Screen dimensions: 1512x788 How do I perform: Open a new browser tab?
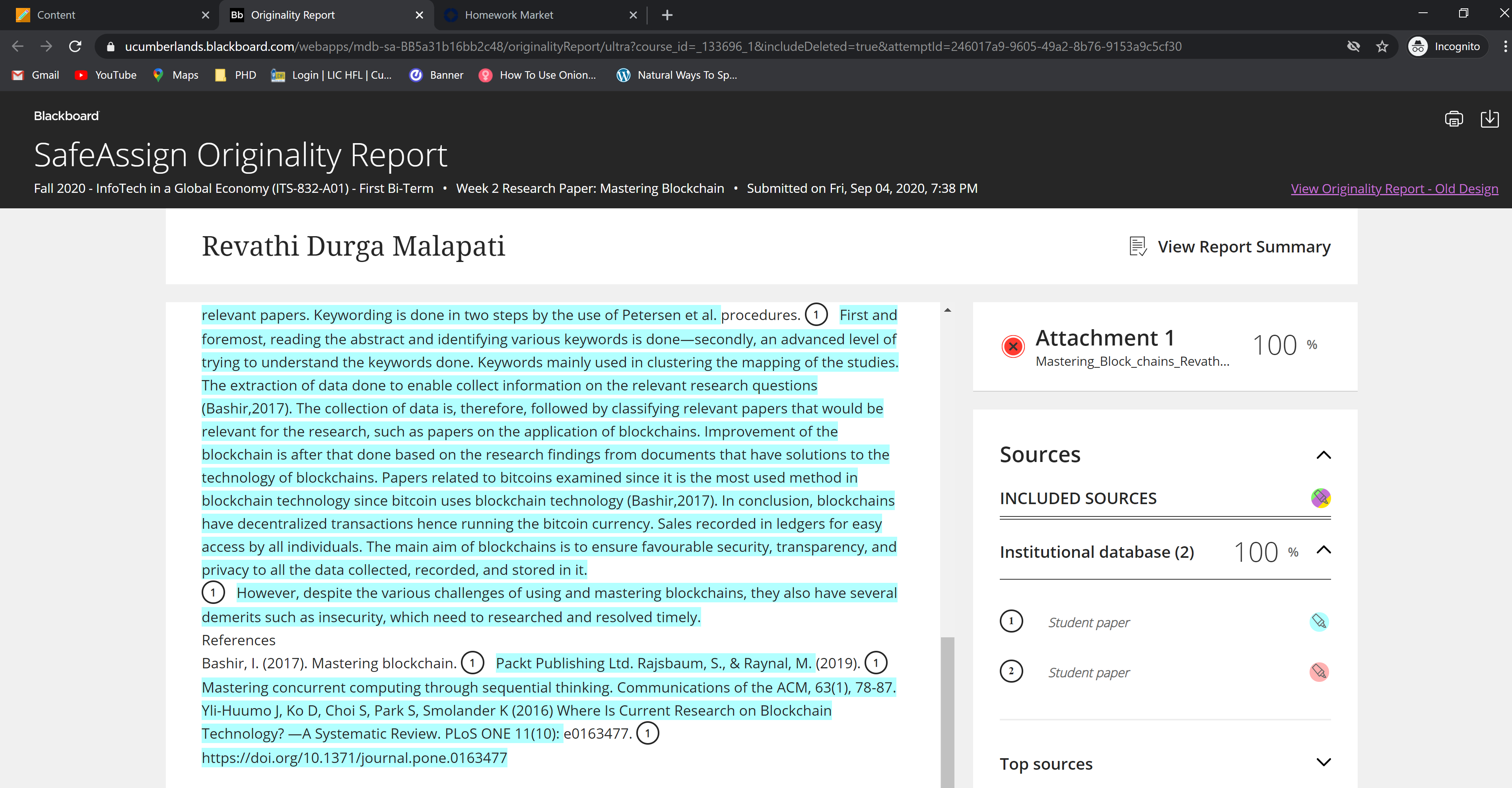[667, 15]
